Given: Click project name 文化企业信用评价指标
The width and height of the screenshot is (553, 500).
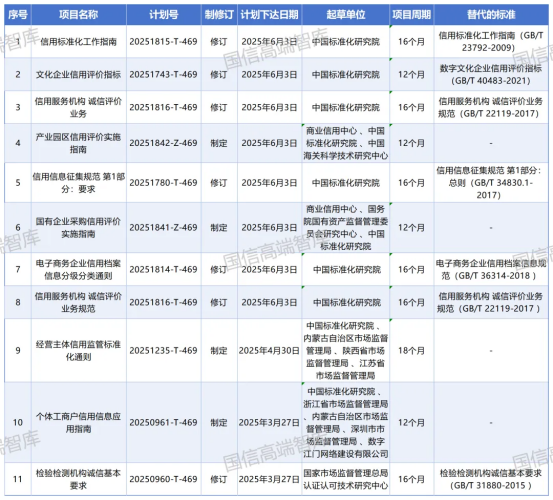Looking at the screenshot, I should coord(78,75).
